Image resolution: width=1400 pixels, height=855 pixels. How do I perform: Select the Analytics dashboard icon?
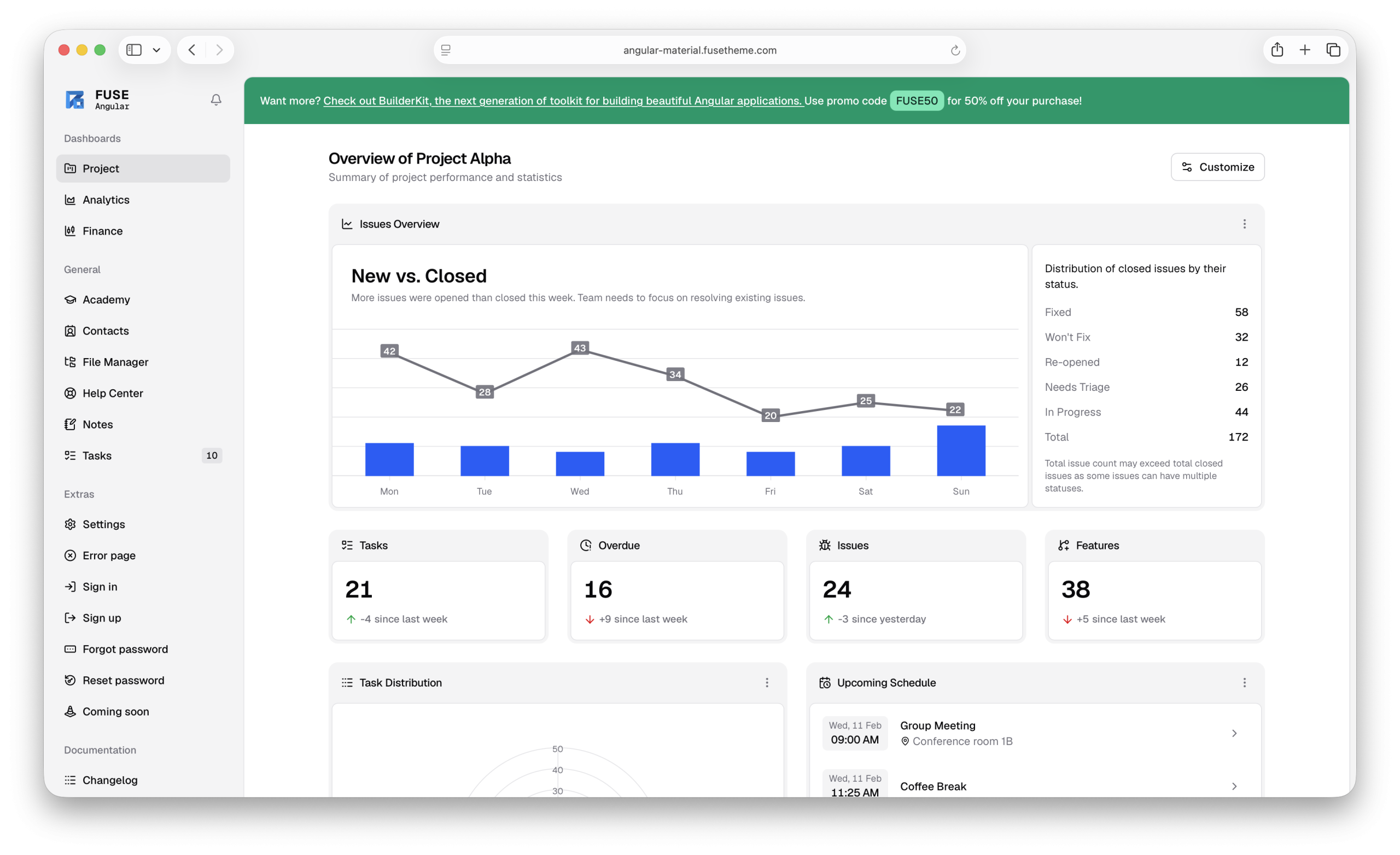70,200
